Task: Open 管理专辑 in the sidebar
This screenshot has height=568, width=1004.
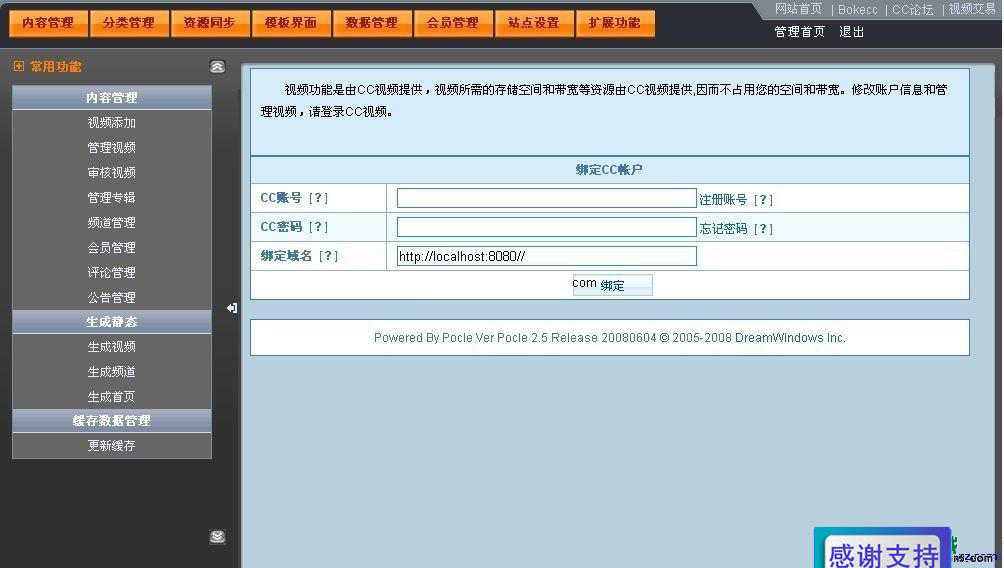Action: coord(112,197)
